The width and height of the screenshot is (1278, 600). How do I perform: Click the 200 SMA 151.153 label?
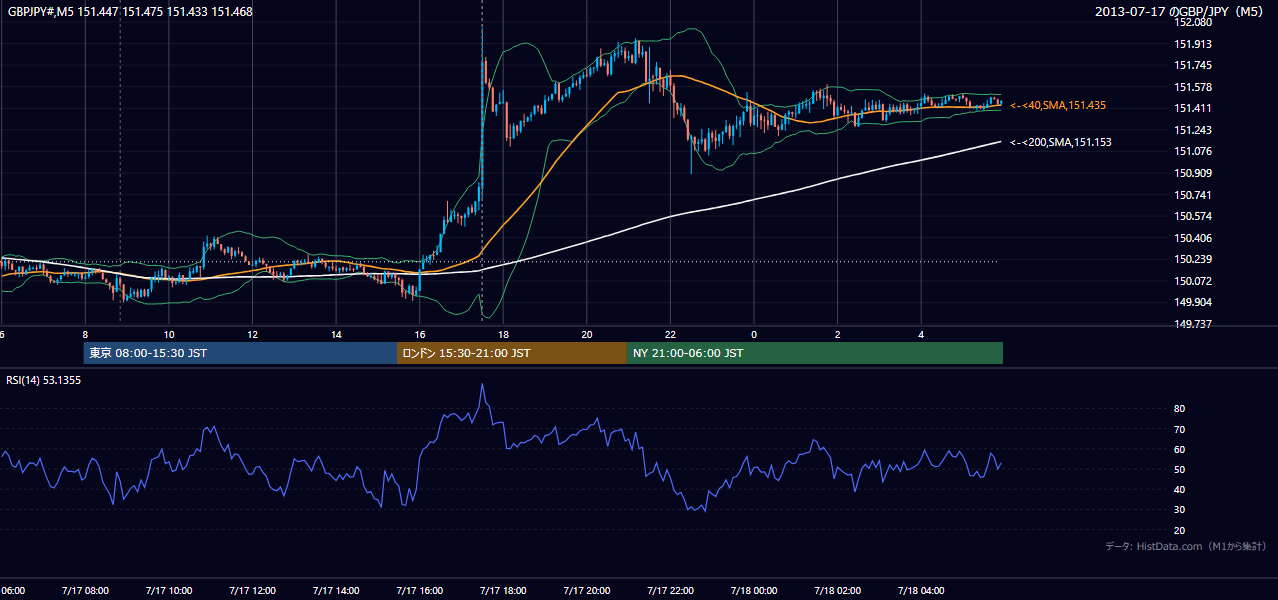coord(1060,142)
